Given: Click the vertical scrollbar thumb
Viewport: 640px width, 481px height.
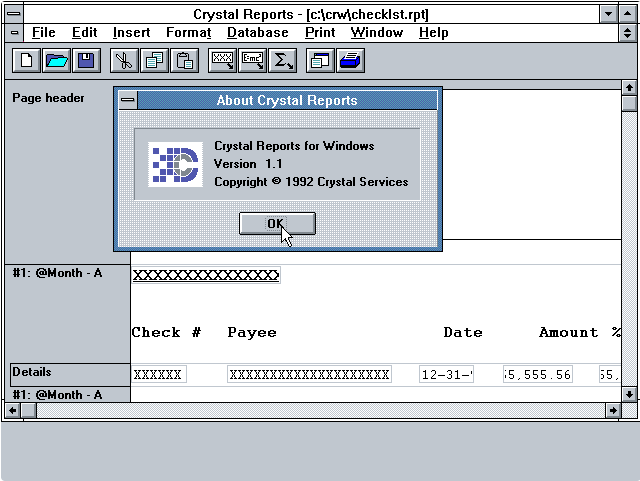Looking at the screenshot, I should (x=629, y=103).
